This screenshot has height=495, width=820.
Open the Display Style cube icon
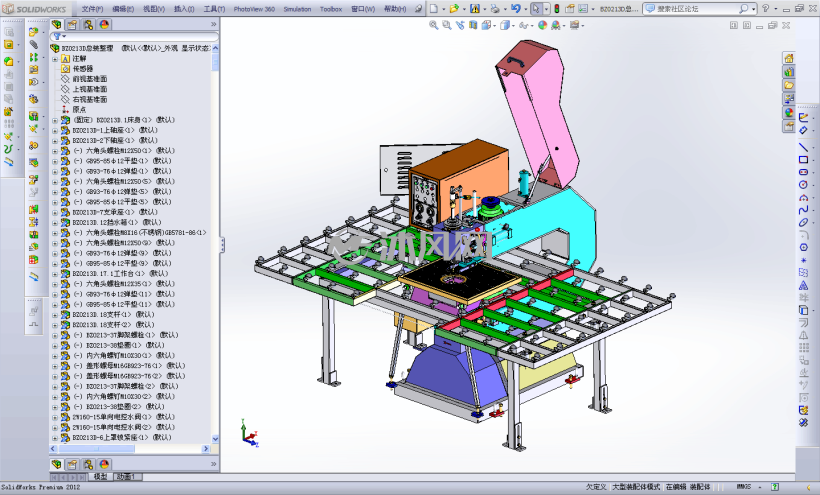505,25
